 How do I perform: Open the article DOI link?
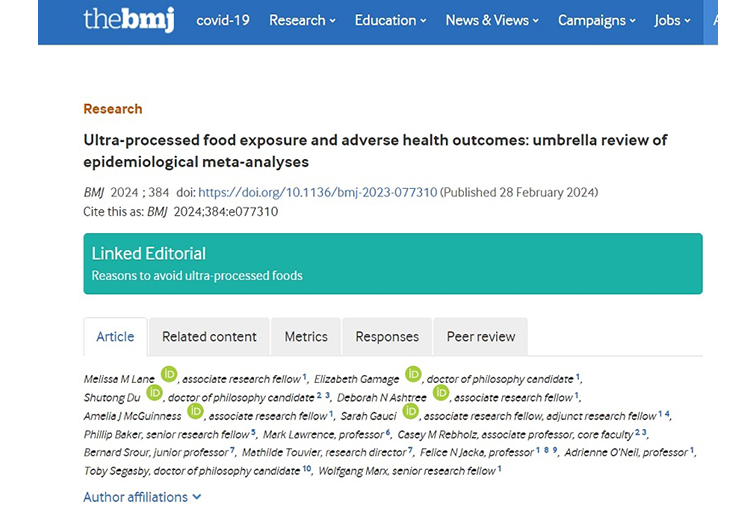[x=317, y=192]
